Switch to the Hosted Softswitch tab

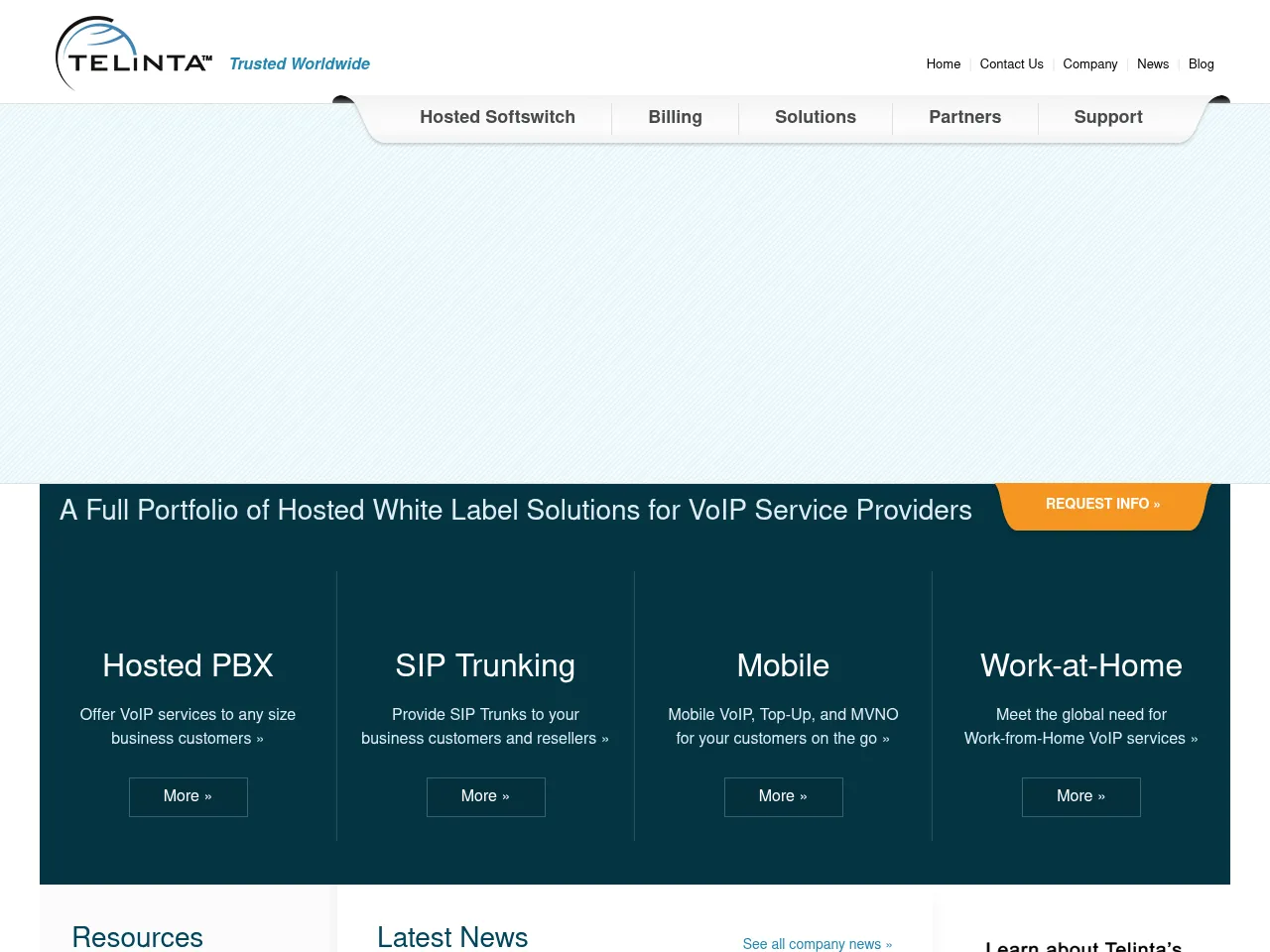tap(497, 117)
